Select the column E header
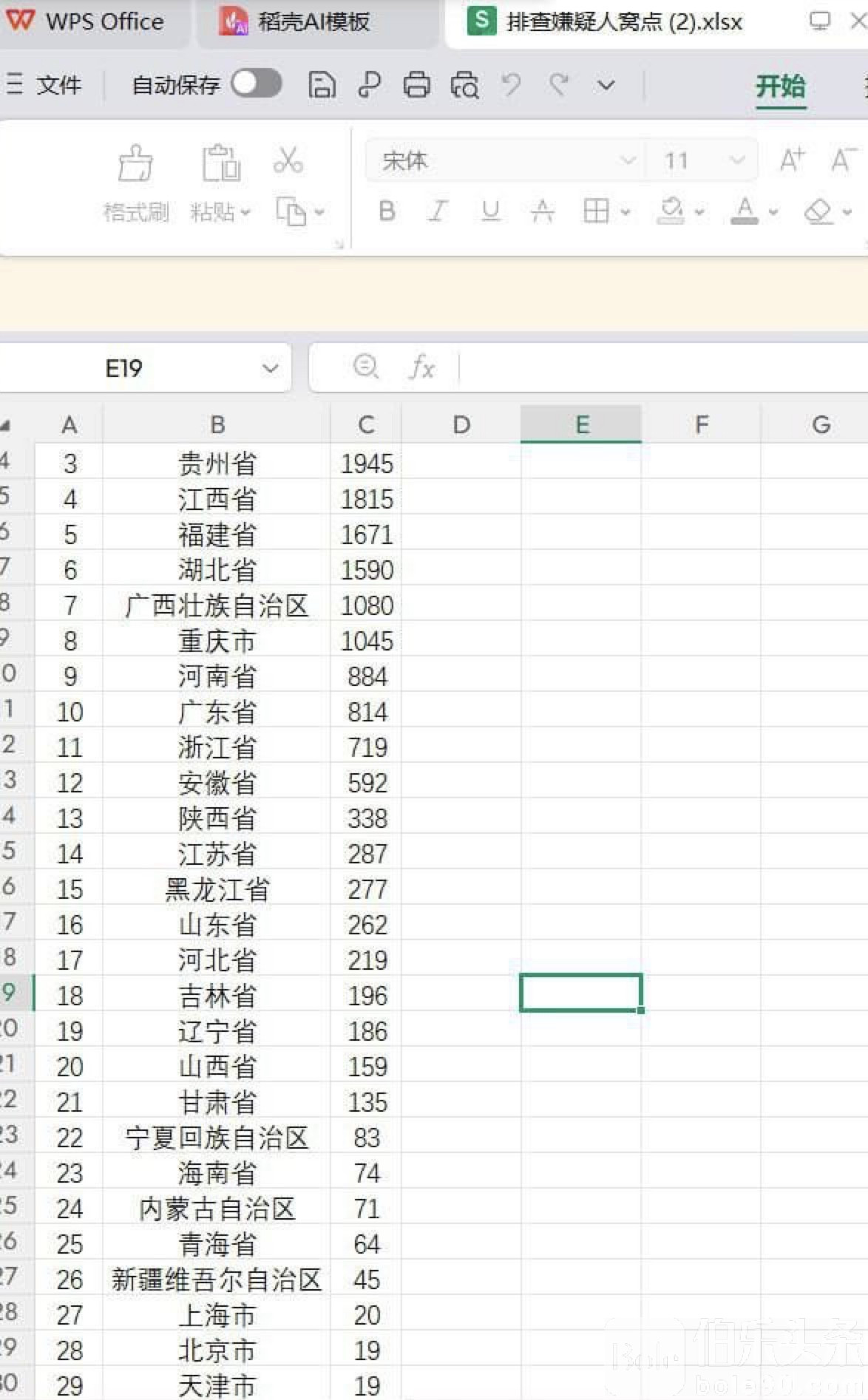The height and width of the screenshot is (1400, 868). click(581, 425)
